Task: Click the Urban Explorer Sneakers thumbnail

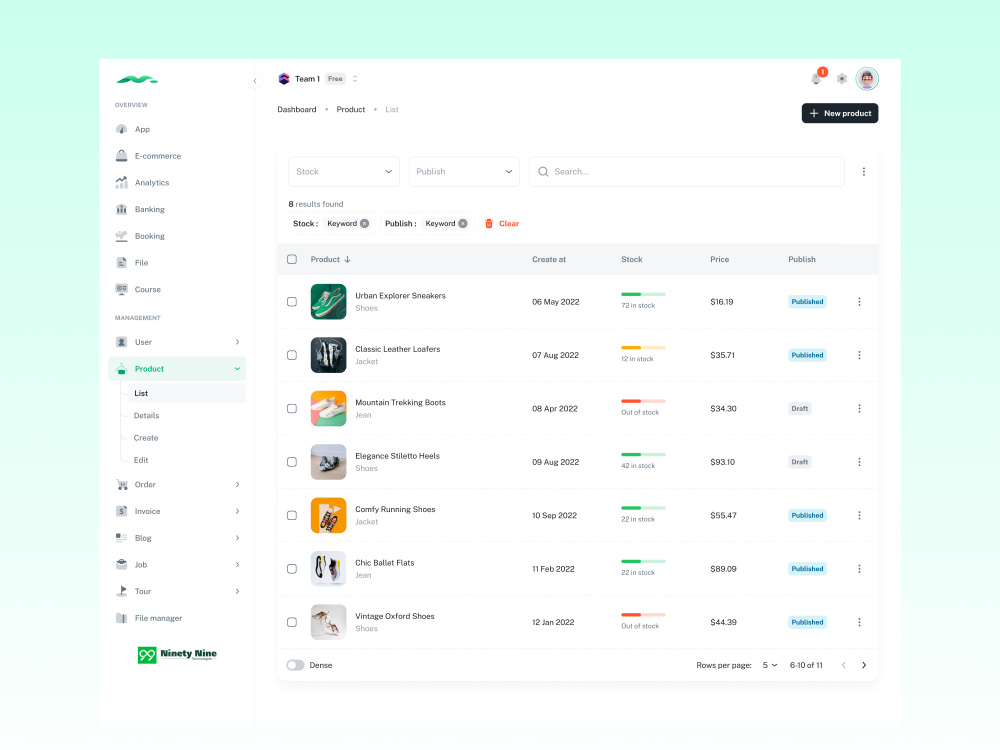Action: 328,302
